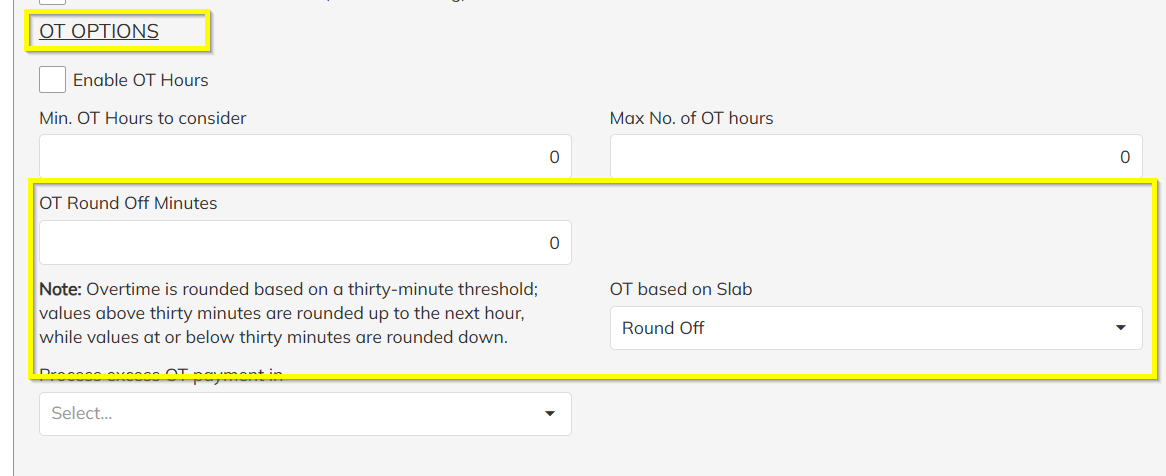
Task: Focus the Max No. of OT hours field
Action: 876,156
